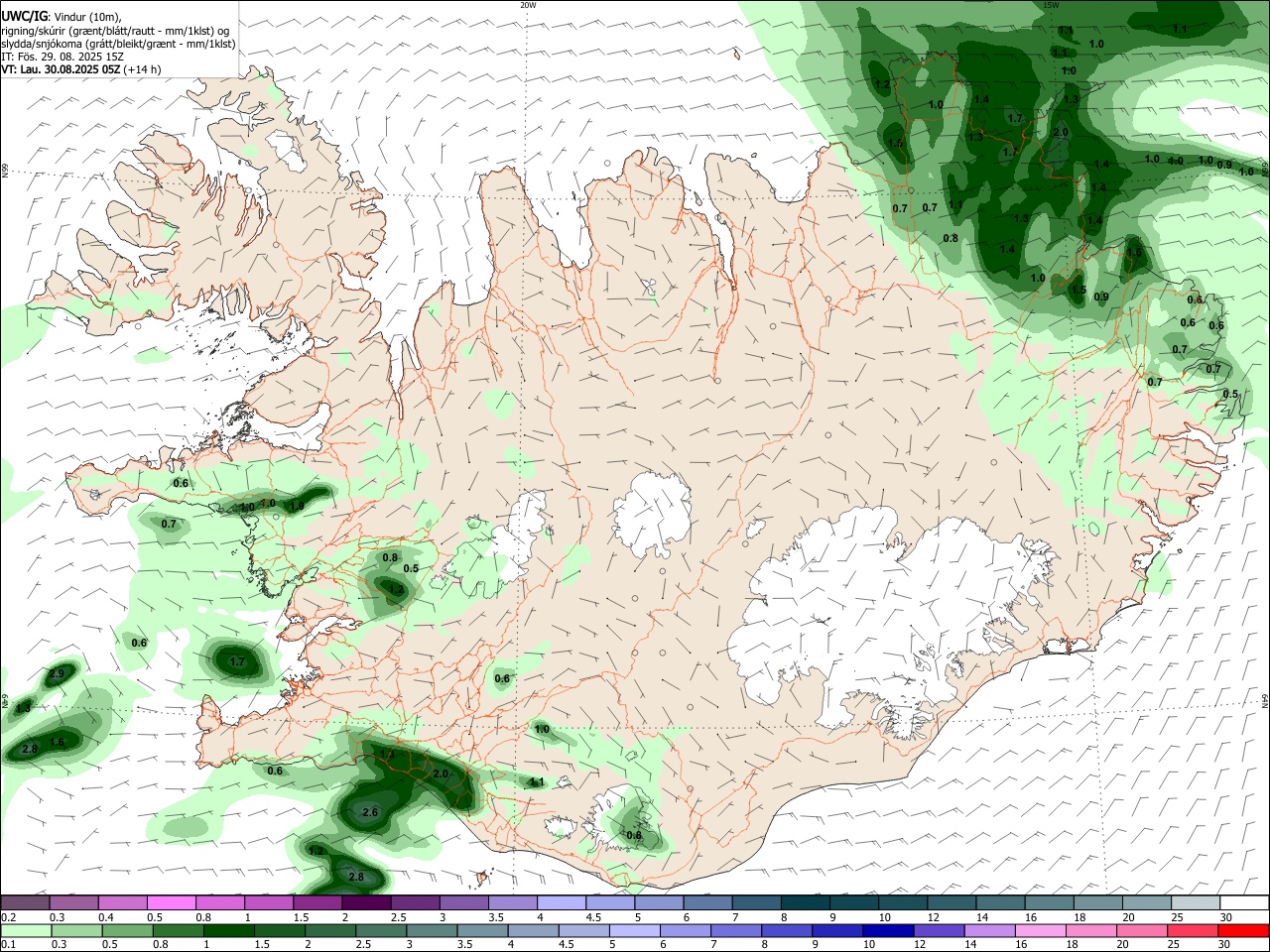Click the 1.9 precipitation value on the Snæfellsnes rain band
This screenshot has width=1270, height=952.
(x=296, y=507)
